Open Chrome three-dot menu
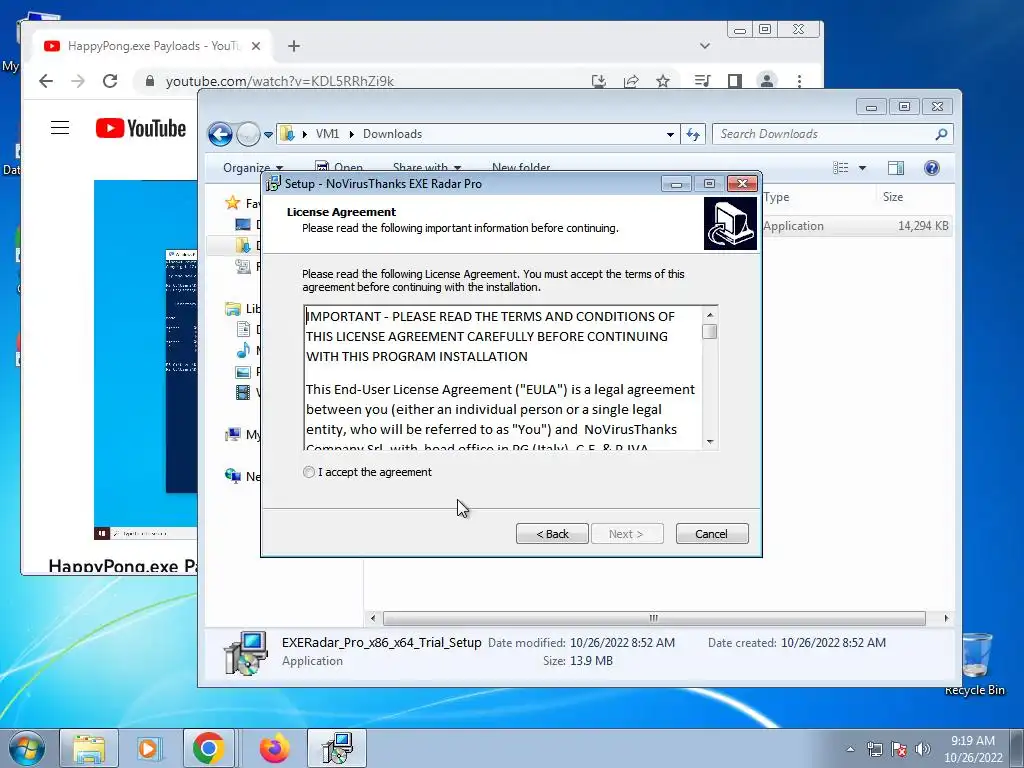This screenshot has width=1024, height=768. pyautogui.click(x=799, y=81)
